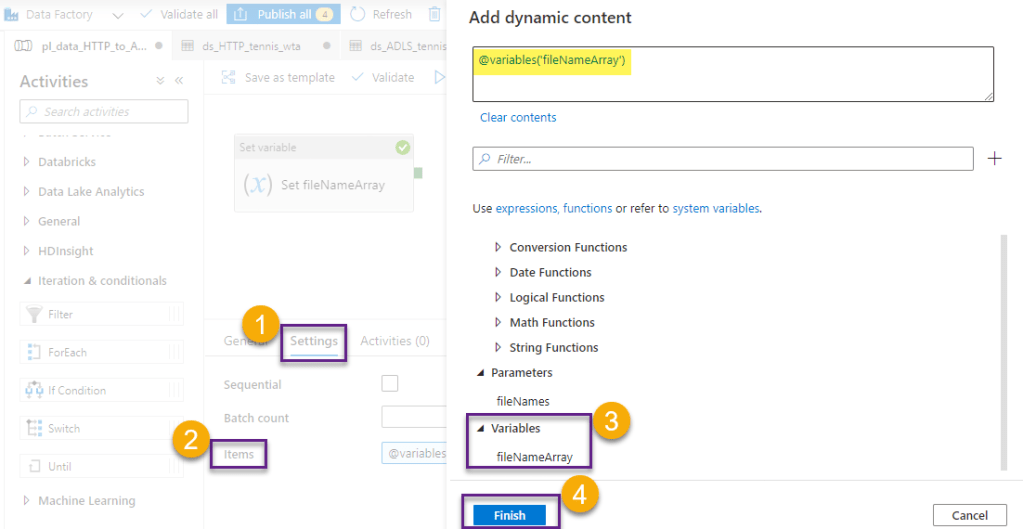Screen dimensions: 1023x529
Task: Switch to the Settings tab
Action: (313, 341)
